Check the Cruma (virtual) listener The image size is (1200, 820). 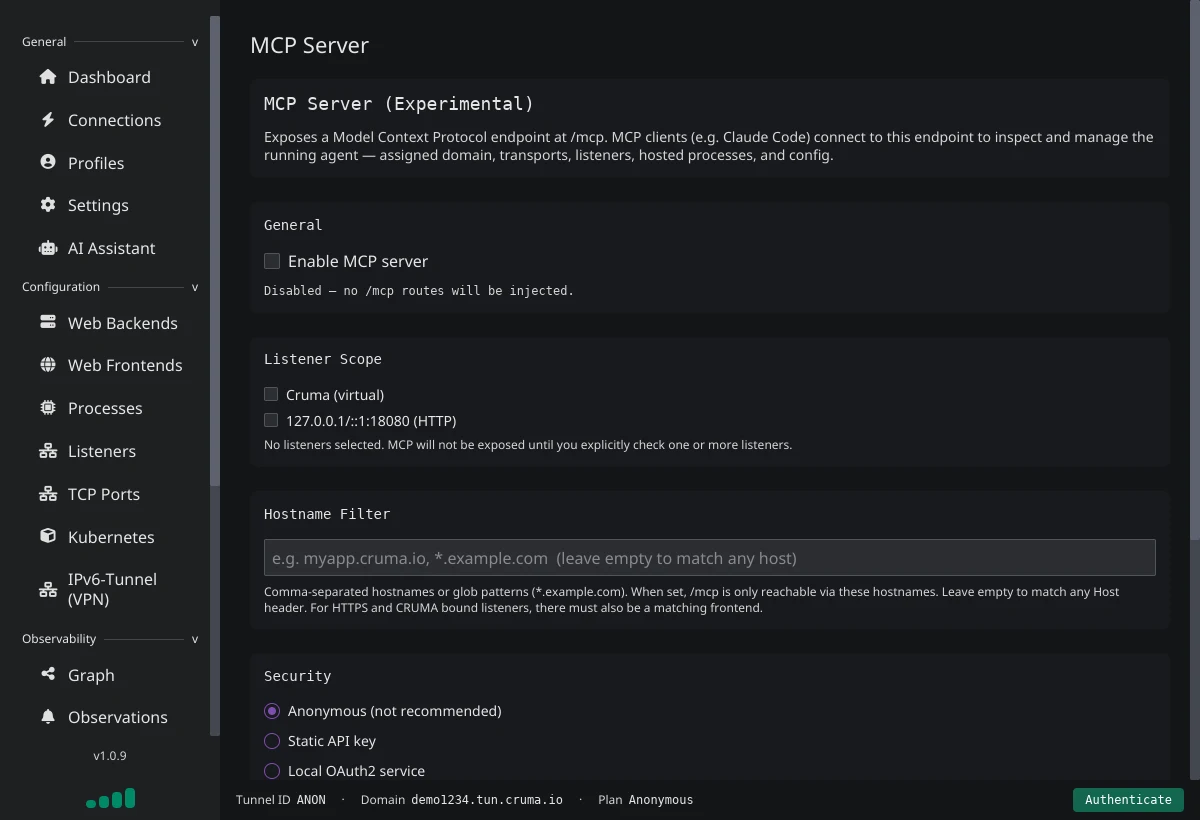pos(271,394)
